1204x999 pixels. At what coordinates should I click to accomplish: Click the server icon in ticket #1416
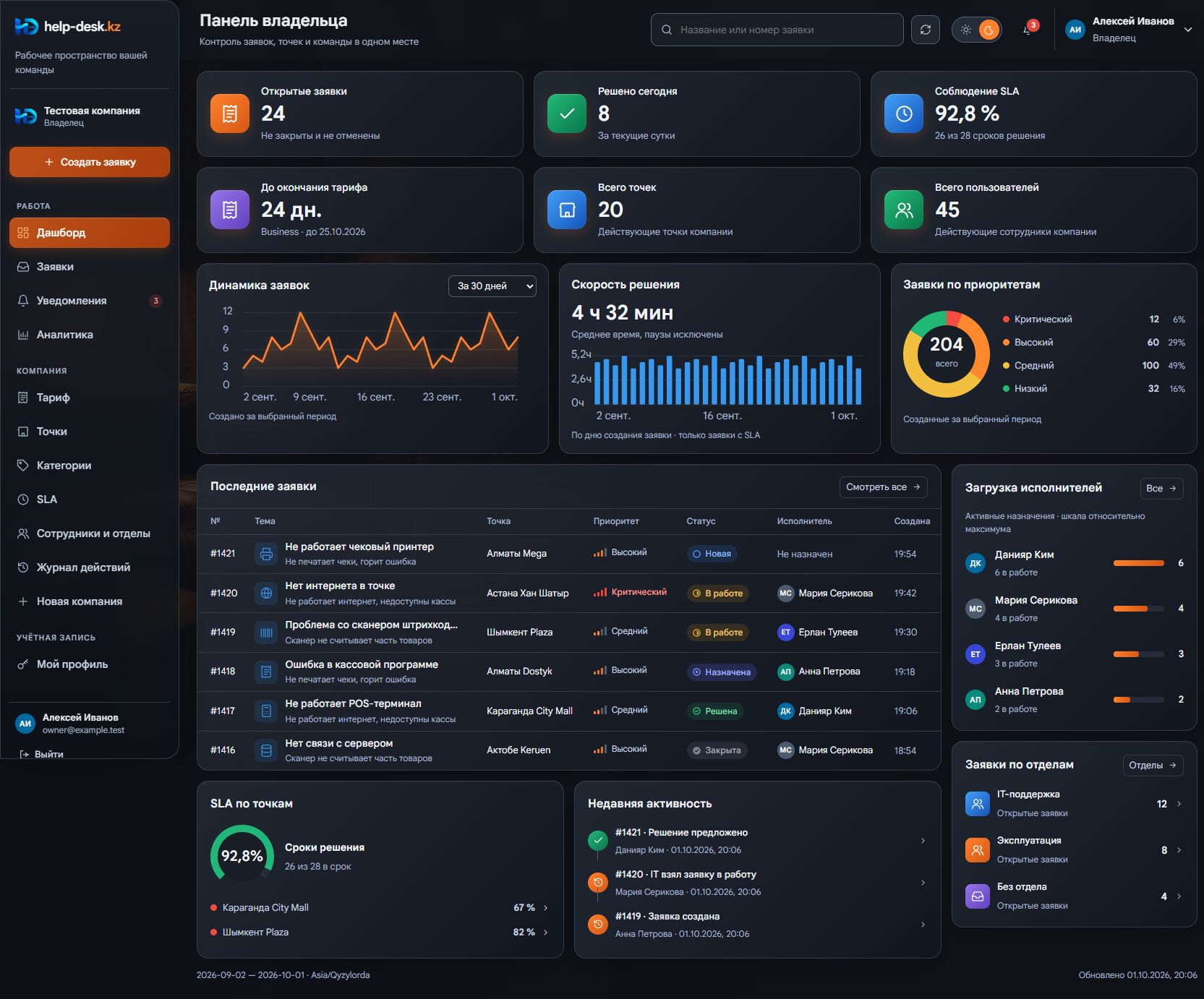tap(266, 750)
